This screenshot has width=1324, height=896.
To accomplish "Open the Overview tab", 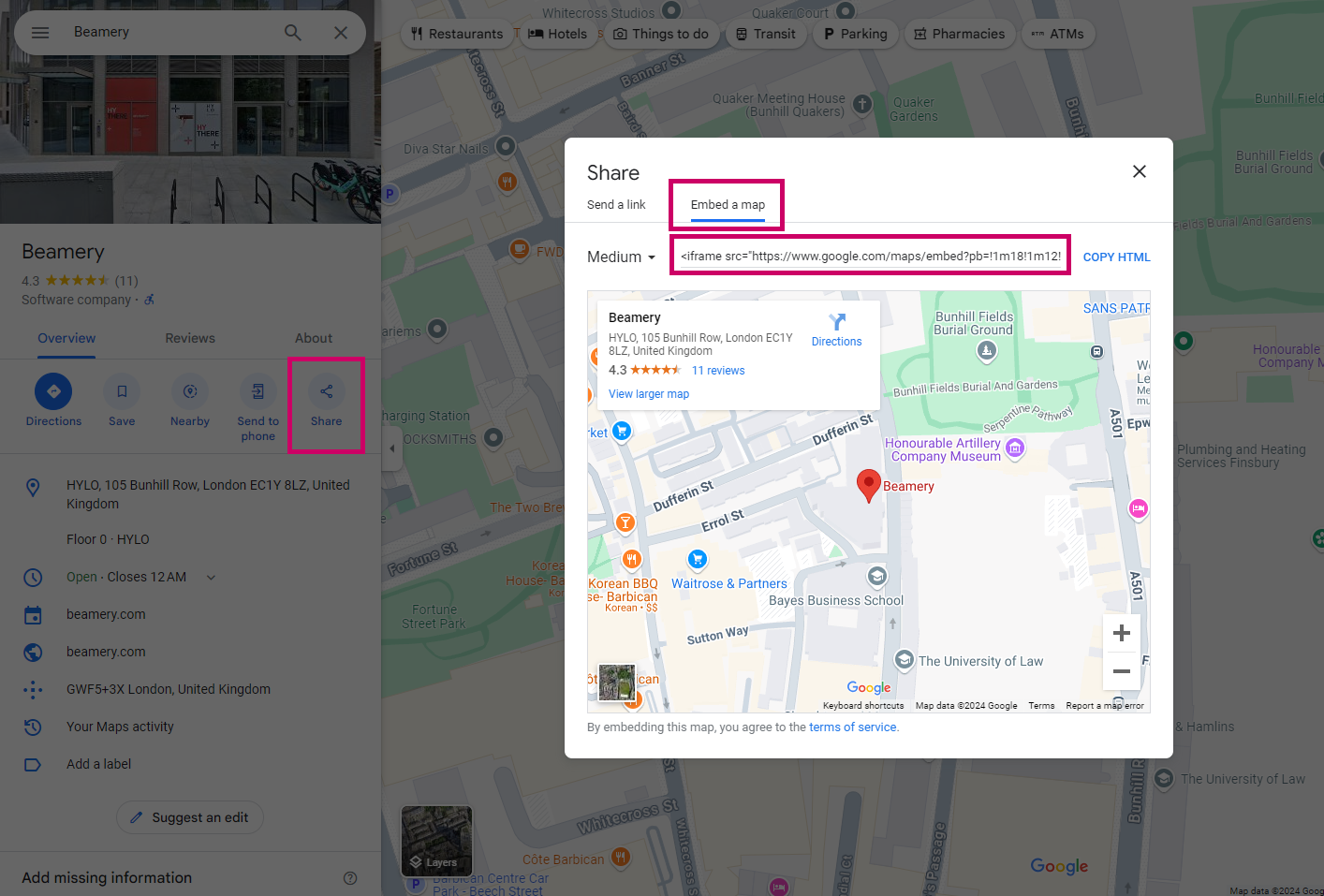I will [66, 339].
